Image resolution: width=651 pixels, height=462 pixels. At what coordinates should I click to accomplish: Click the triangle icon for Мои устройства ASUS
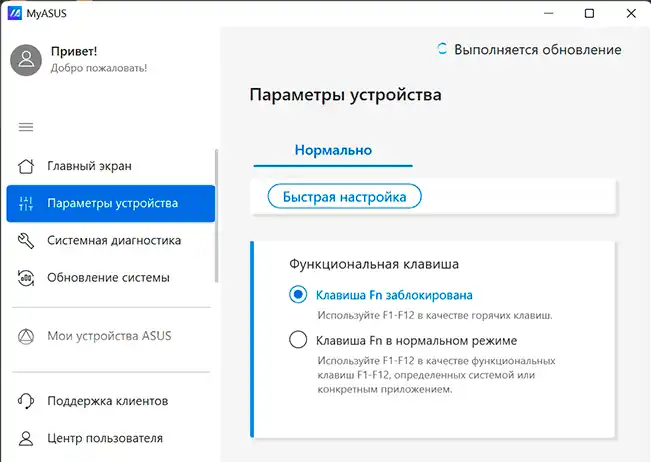27,336
